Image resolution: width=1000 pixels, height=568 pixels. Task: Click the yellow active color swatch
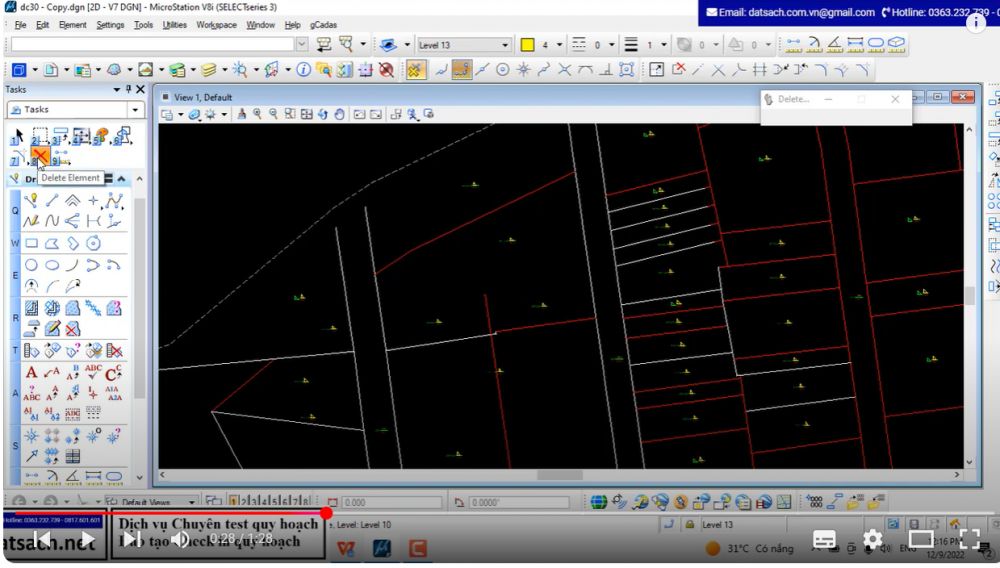pos(527,45)
